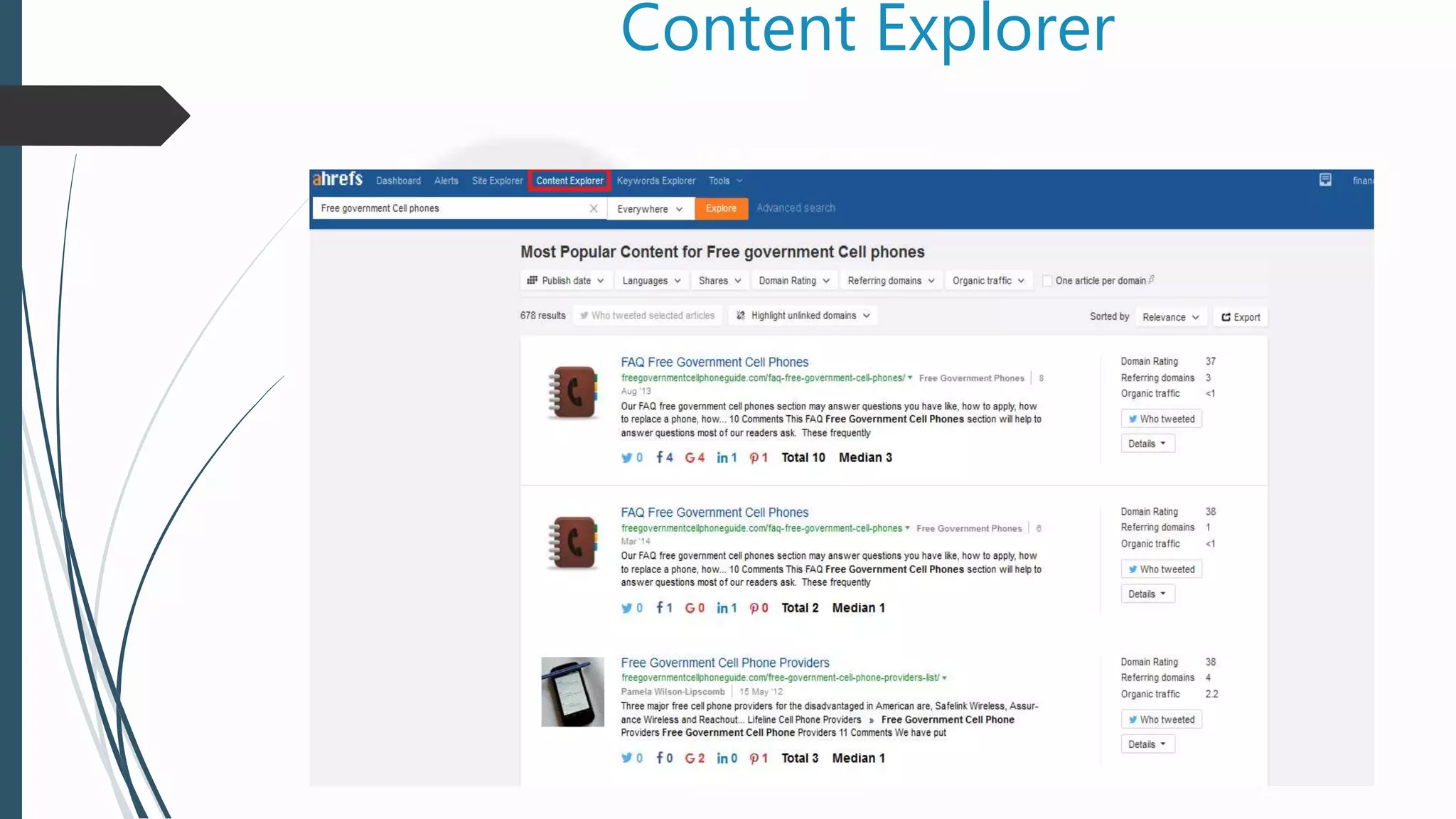Expand Details of third result
The height and width of the screenshot is (819, 1456).
(x=1147, y=744)
